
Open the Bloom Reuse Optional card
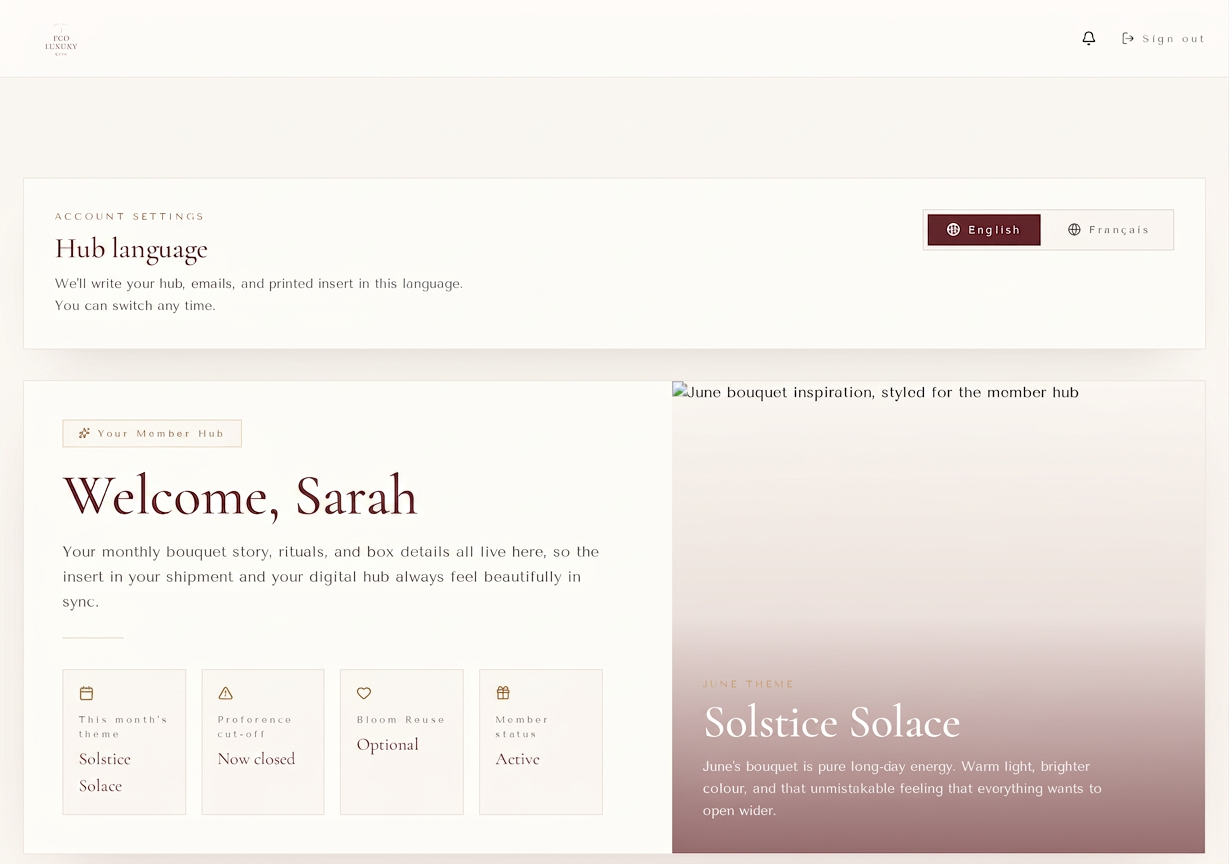(402, 742)
